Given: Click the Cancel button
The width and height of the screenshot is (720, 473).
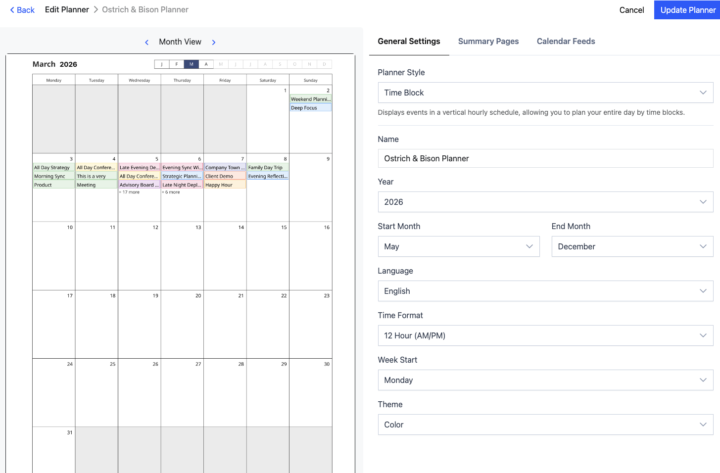Looking at the screenshot, I should [x=631, y=10].
